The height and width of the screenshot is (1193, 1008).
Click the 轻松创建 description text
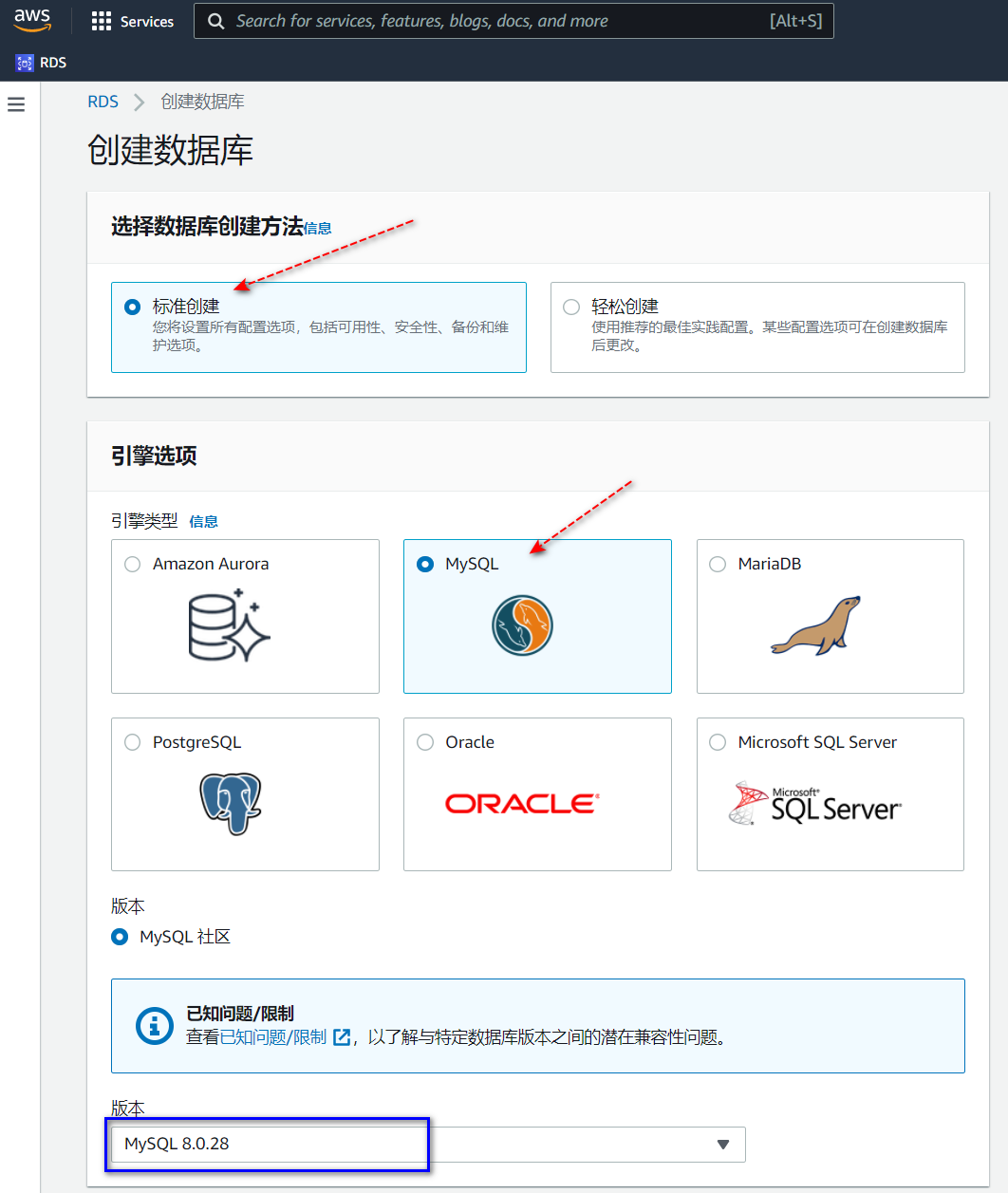(x=770, y=336)
